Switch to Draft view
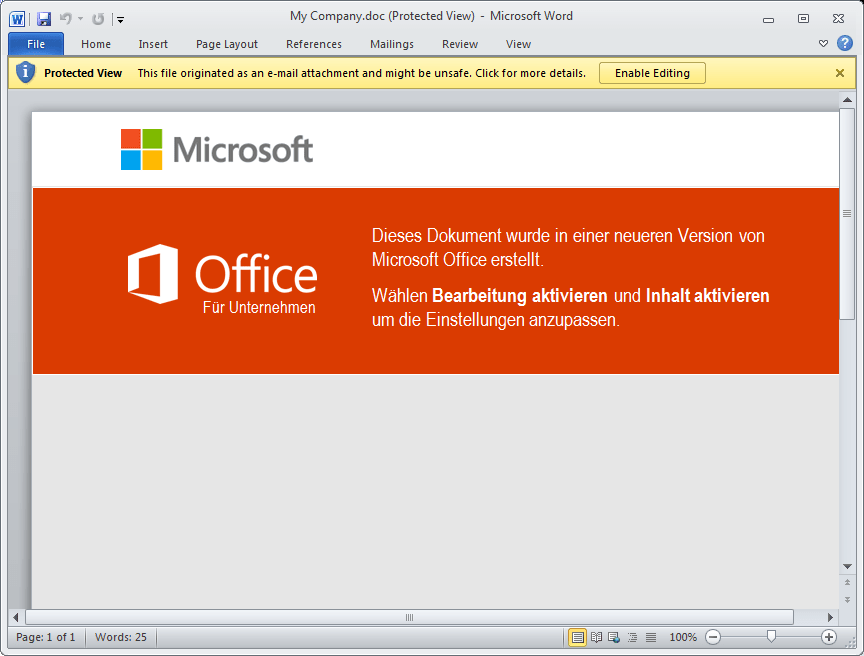 651,637
